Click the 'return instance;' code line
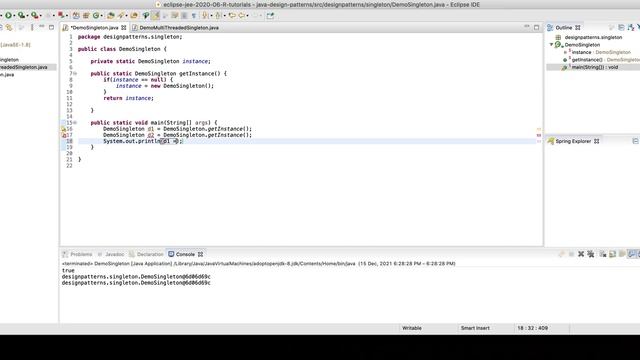640x360 pixels. click(129, 98)
